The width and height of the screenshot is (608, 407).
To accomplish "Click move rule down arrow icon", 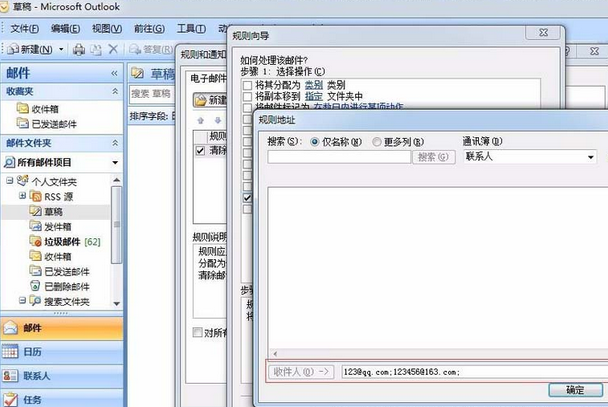I will pyautogui.click(x=218, y=121).
